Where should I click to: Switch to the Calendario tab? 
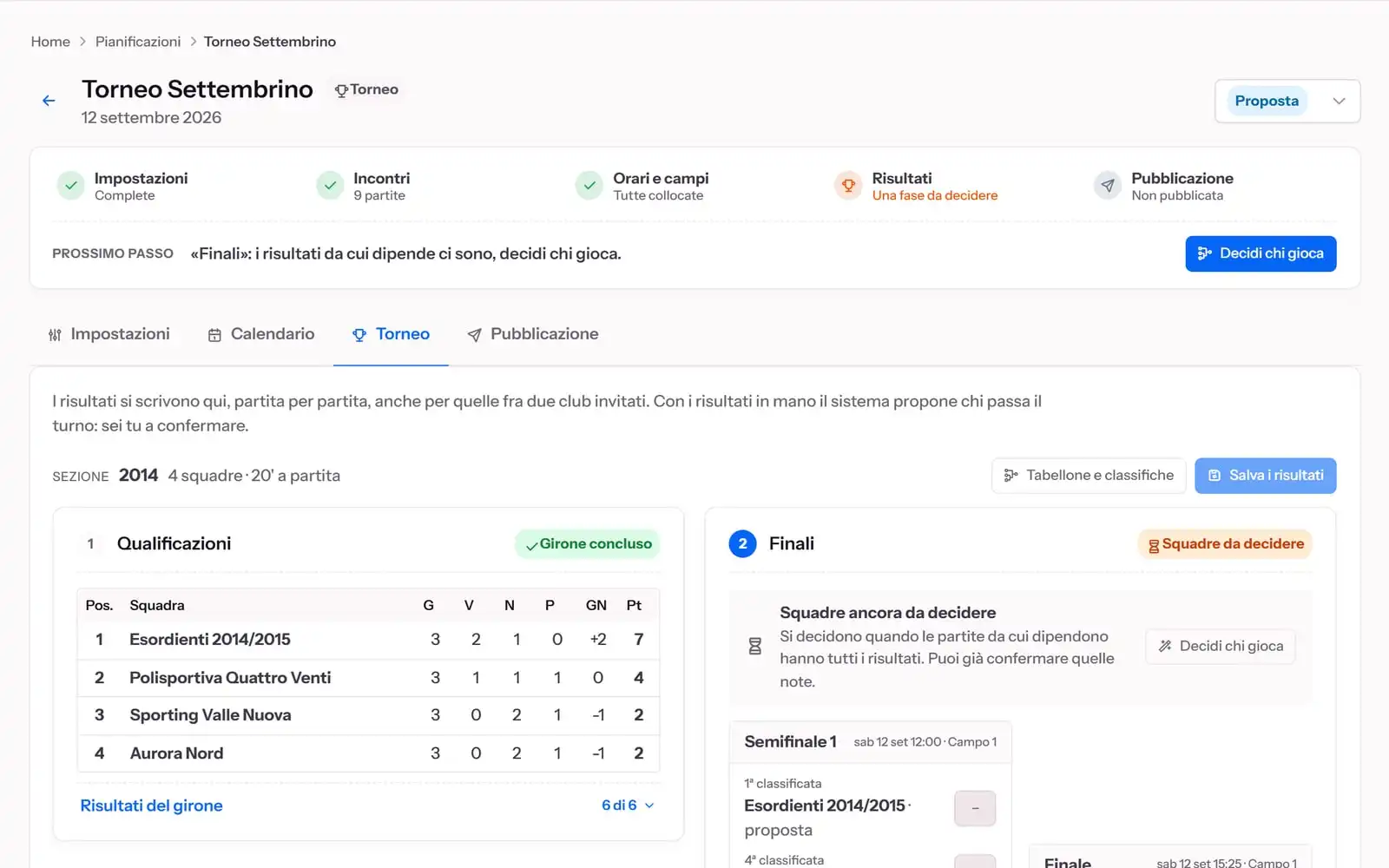[x=261, y=334]
